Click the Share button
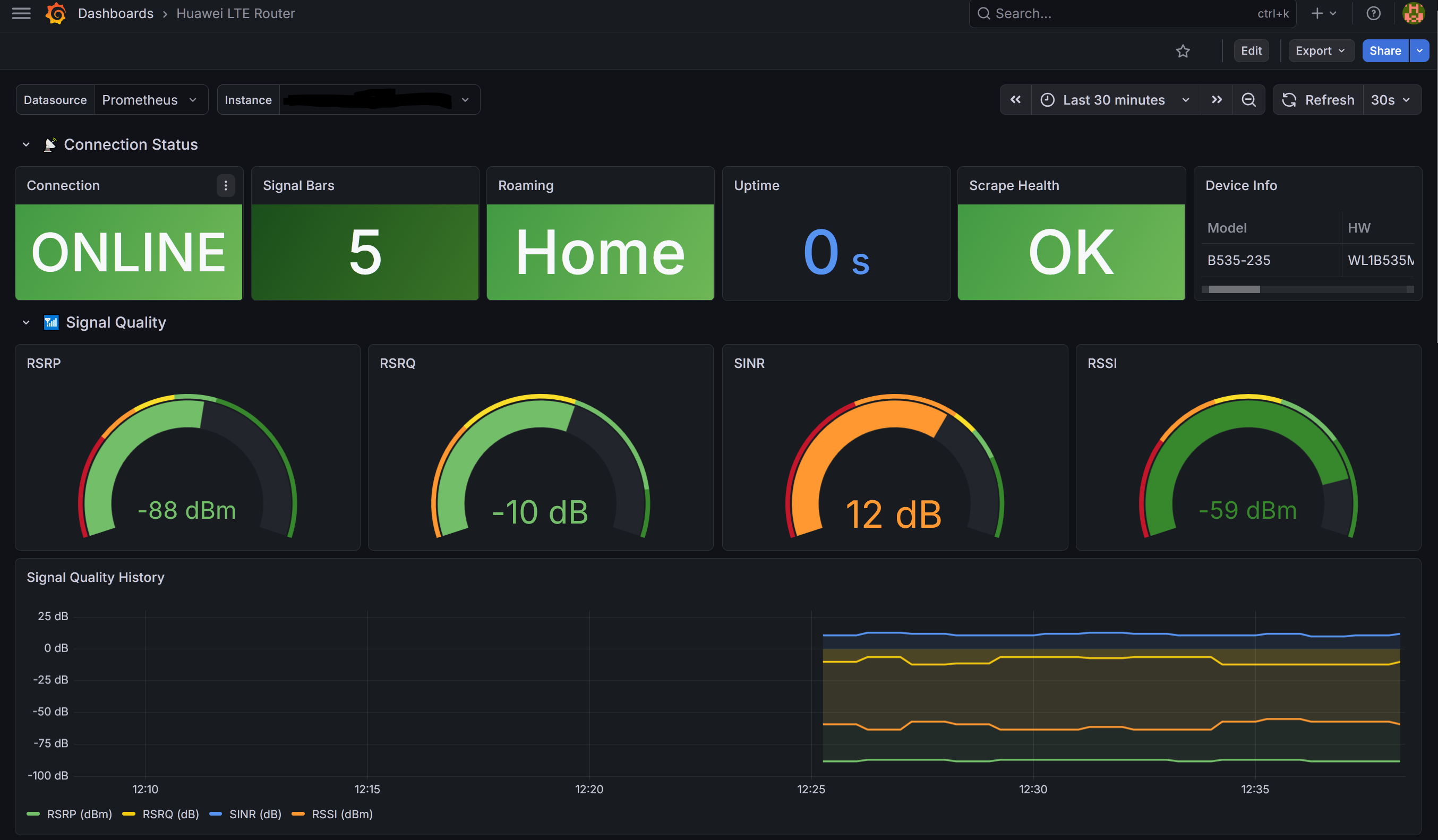This screenshot has height=840, width=1438. 1384,51
